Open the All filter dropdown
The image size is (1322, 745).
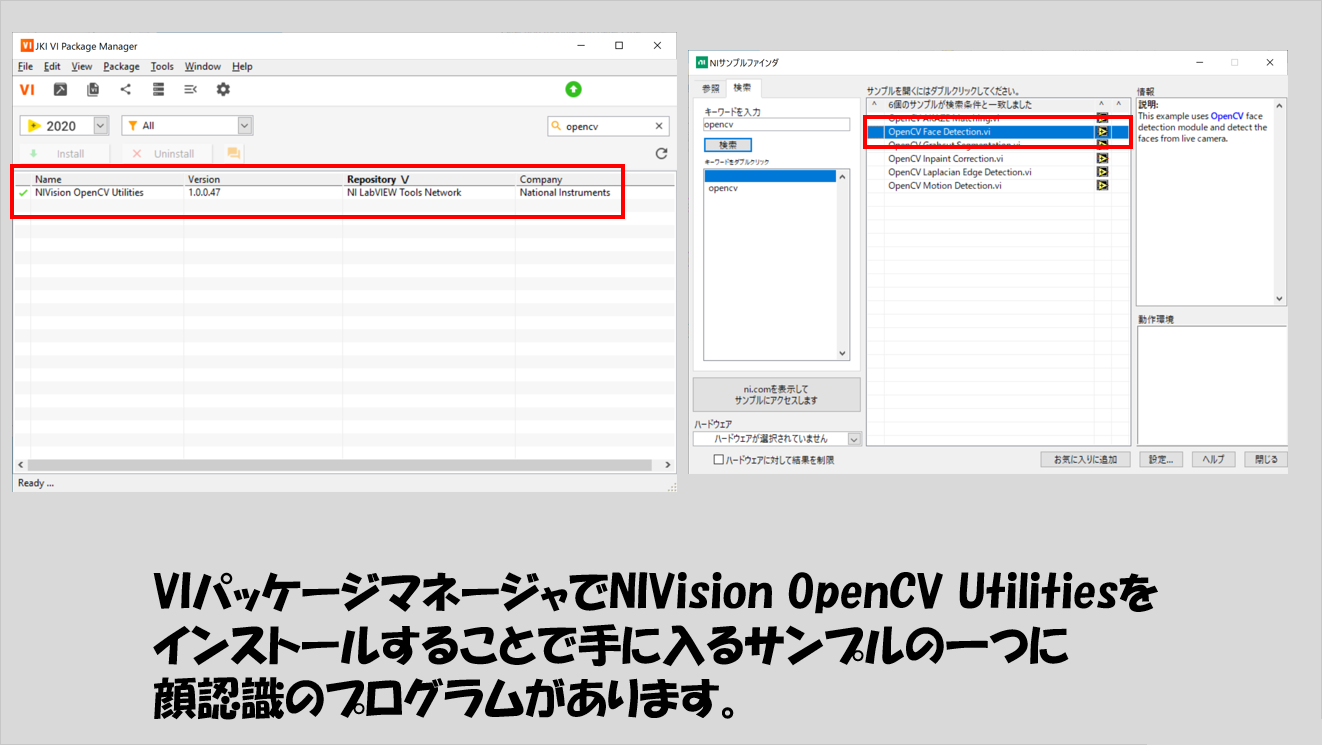click(x=245, y=126)
